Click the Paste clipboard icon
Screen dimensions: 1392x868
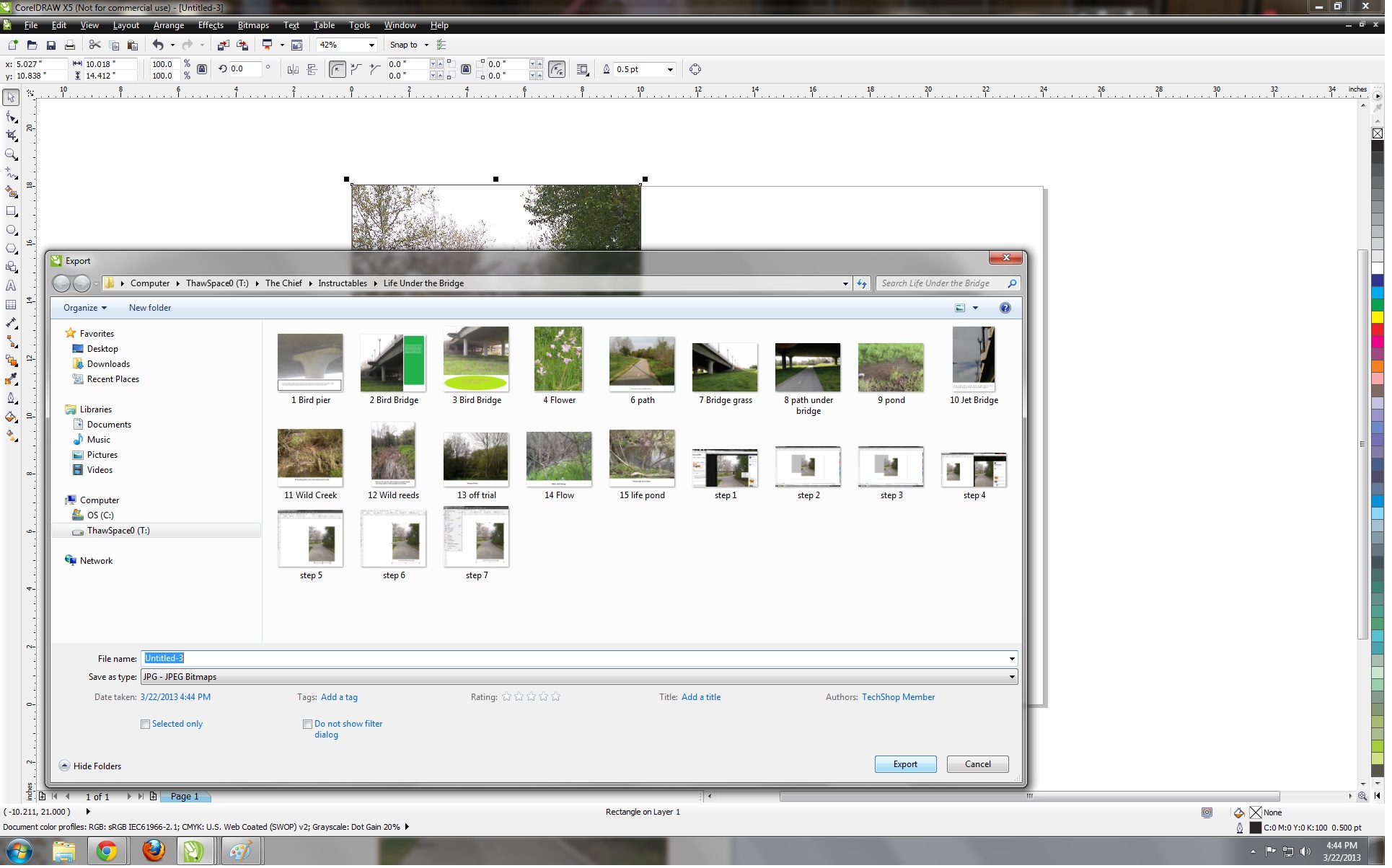coord(133,45)
